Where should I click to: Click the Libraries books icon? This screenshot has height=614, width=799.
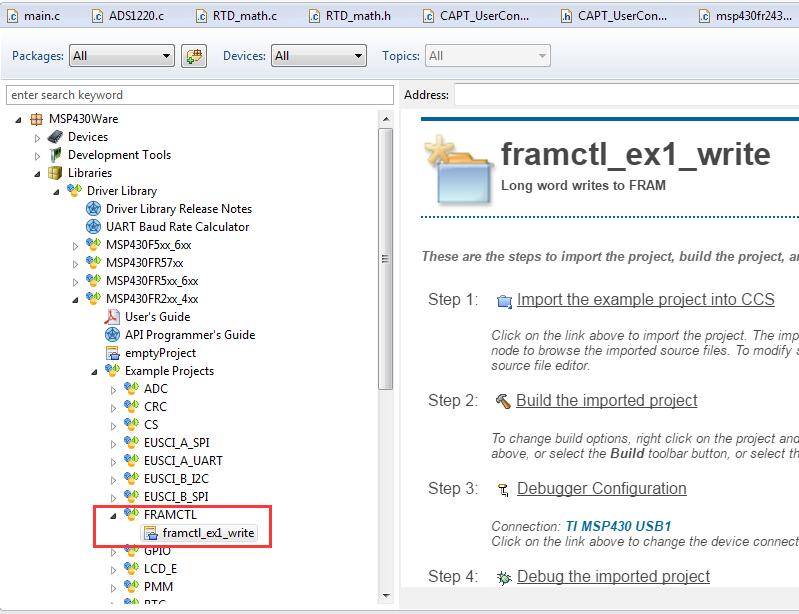(x=55, y=173)
